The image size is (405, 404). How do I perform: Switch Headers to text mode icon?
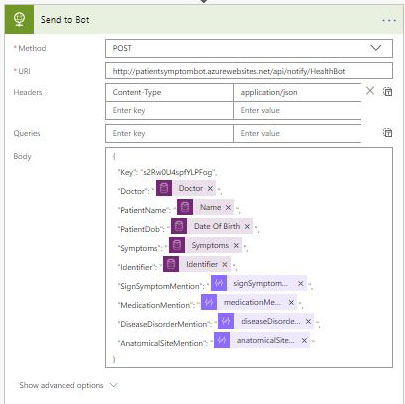(387, 91)
